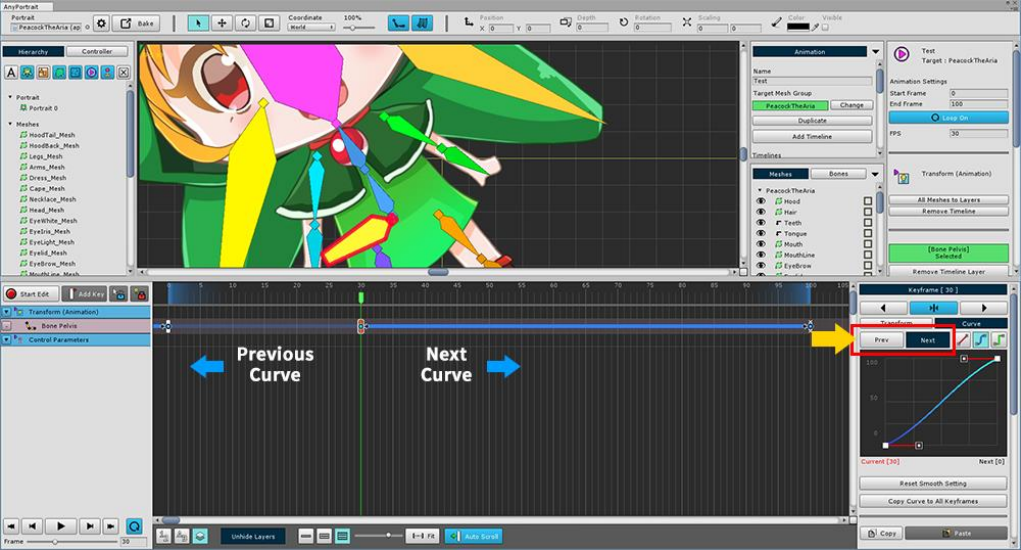Collapse the Transform (Animation) timeline
1021x550 pixels.
[x=7, y=312]
